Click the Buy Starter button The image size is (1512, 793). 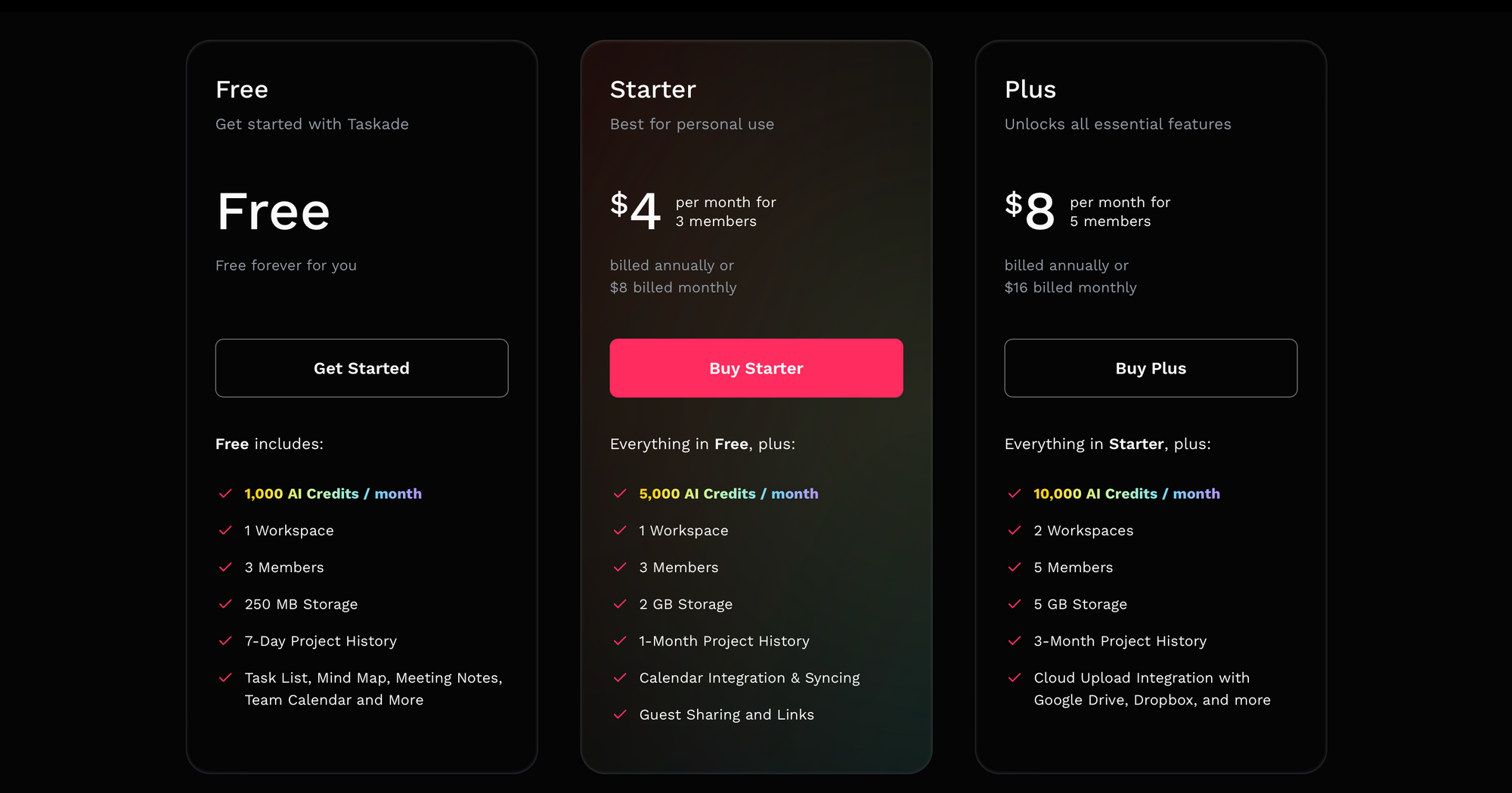756,368
